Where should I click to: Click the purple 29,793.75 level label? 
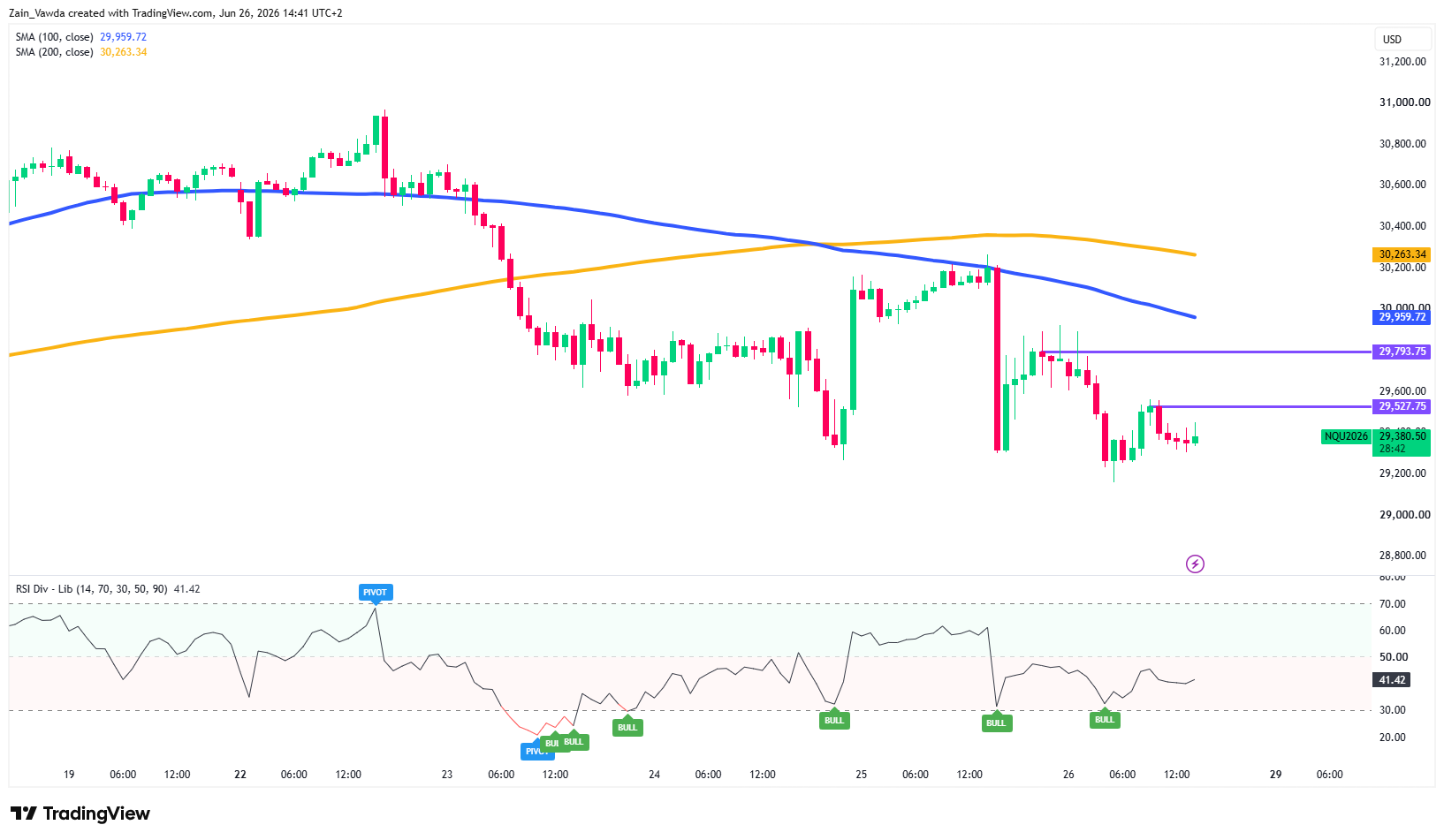1401,352
